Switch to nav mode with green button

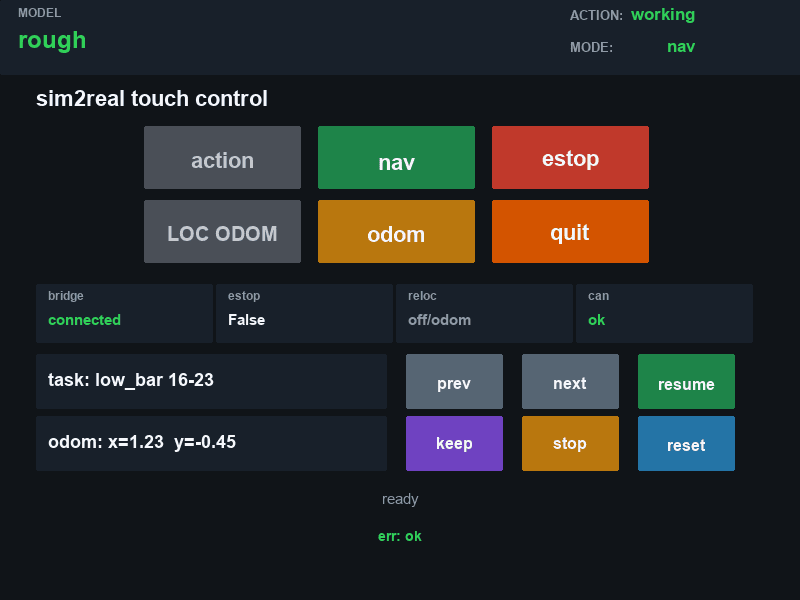point(396,158)
